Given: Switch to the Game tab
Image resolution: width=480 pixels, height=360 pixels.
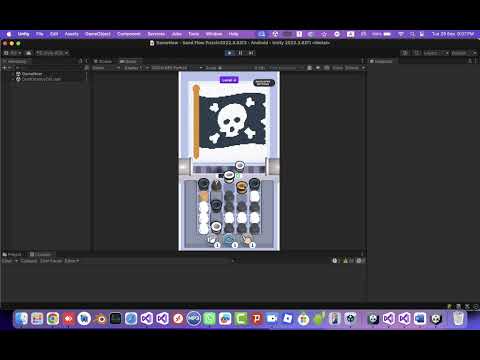Looking at the screenshot, I should (x=128, y=61).
